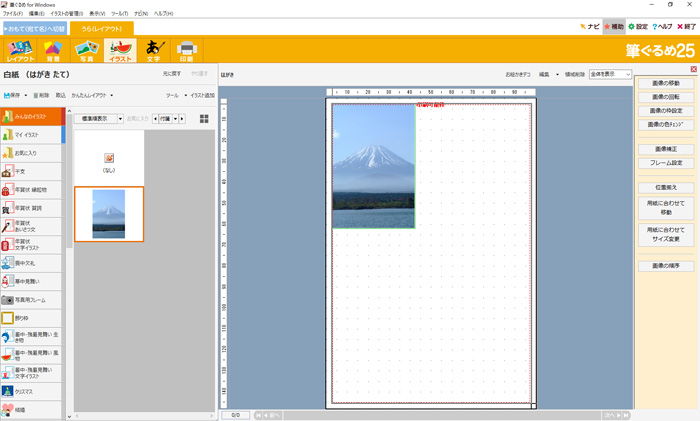This screenshot has width=700, height=421.
Task: Click the 画像の回転 button
Action: click(x=666, y=97)
